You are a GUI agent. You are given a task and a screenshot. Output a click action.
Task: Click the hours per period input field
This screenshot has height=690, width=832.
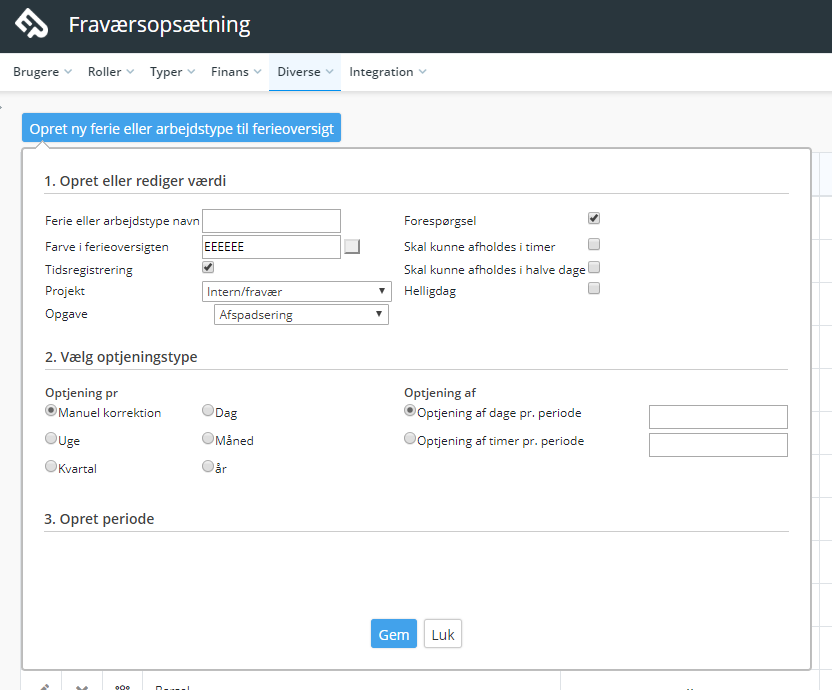pyautogui.click(x=718, y=445)
